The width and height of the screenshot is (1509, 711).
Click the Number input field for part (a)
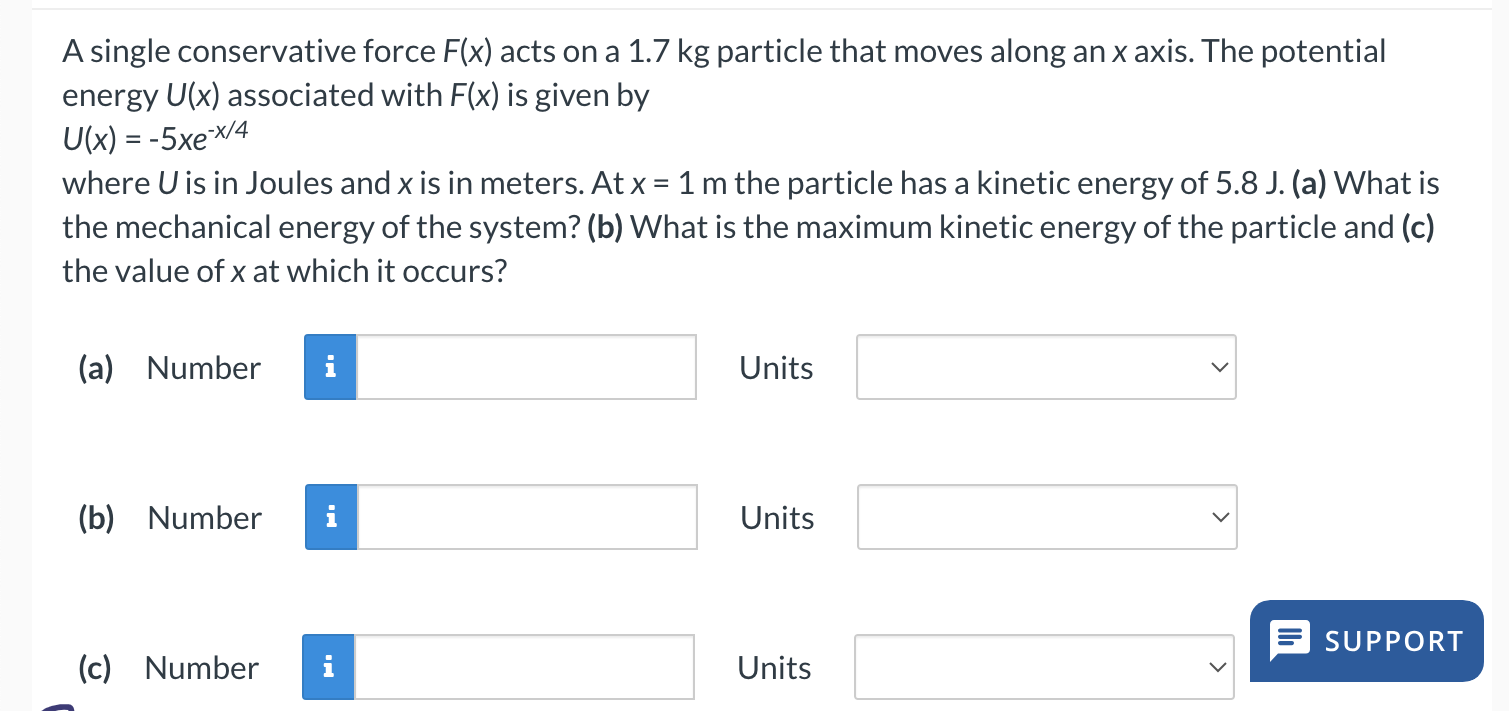(525, 367)
